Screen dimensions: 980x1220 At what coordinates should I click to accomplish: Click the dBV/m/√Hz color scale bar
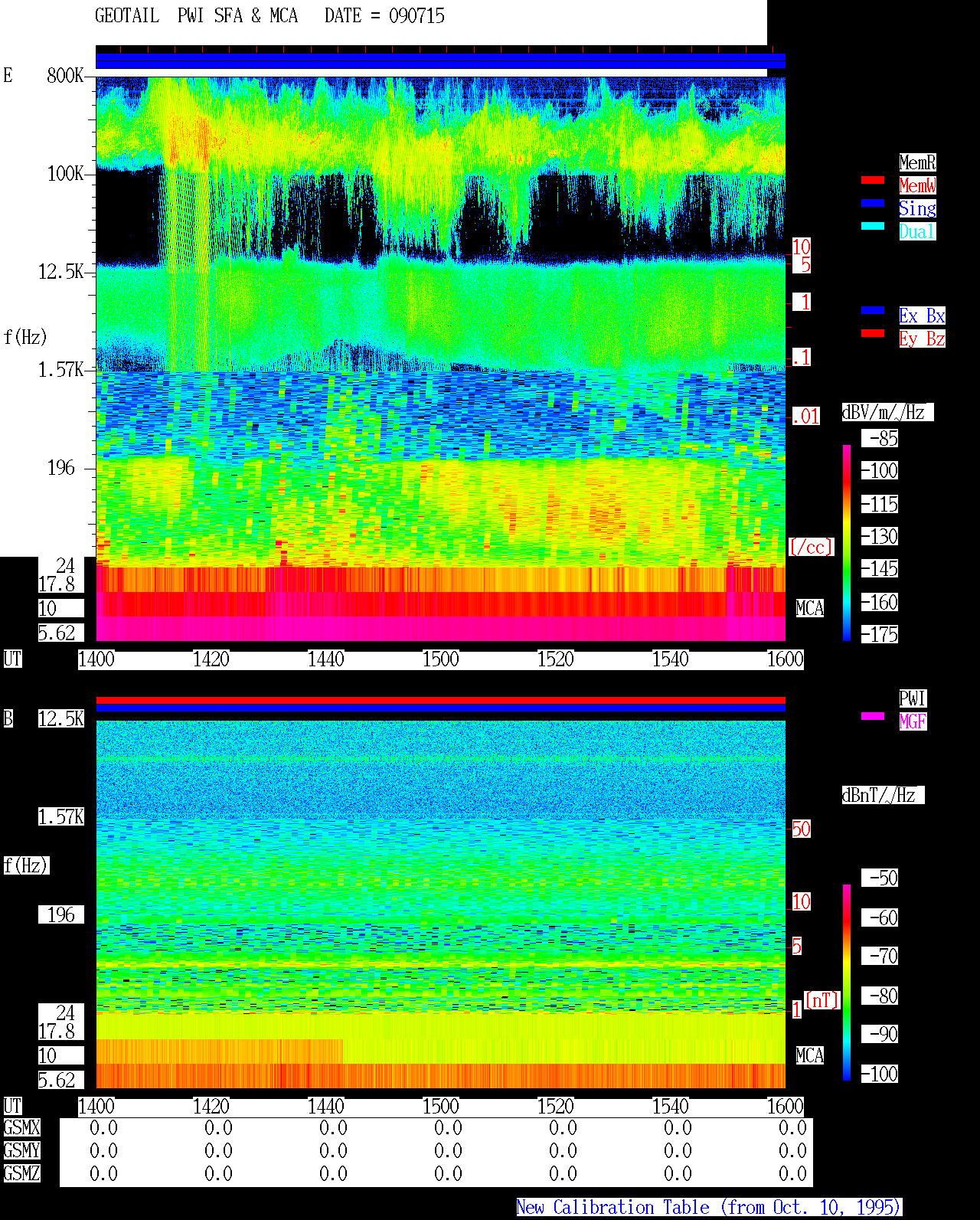coord(847,542)
